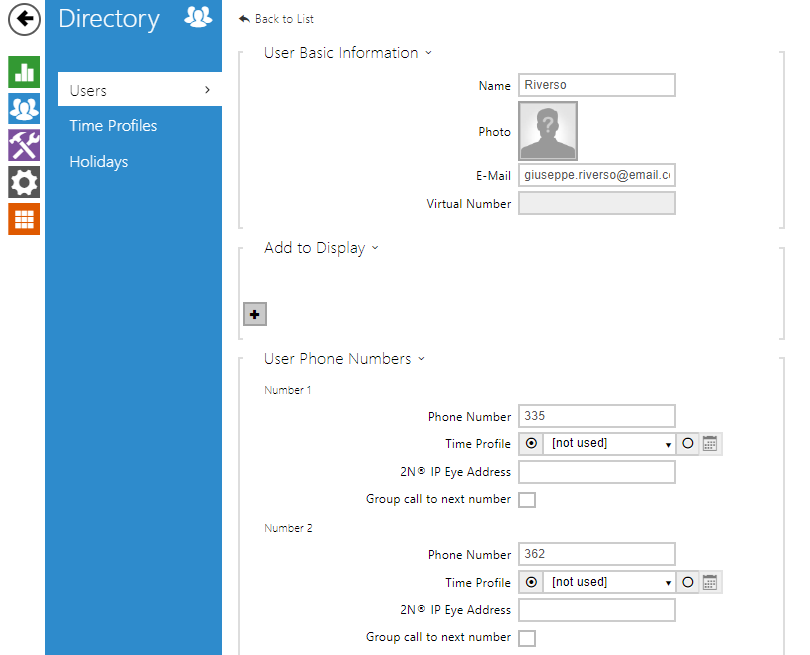
Task: Click the back arrow circle icon
Action: (23, 20)
